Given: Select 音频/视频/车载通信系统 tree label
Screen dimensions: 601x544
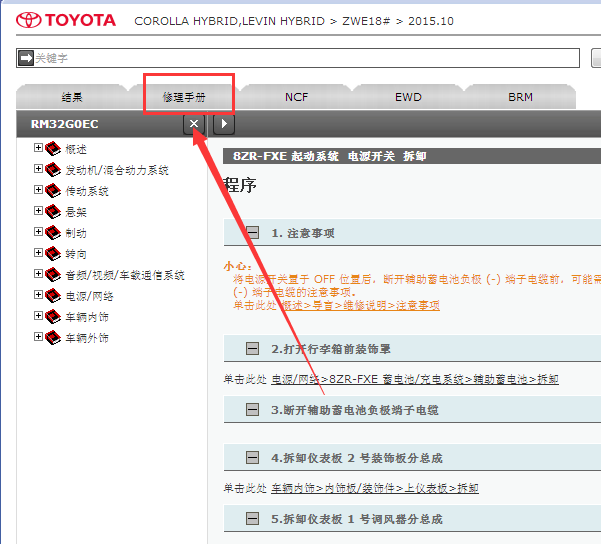Looking at the screenshot, I should pos(125,275).
